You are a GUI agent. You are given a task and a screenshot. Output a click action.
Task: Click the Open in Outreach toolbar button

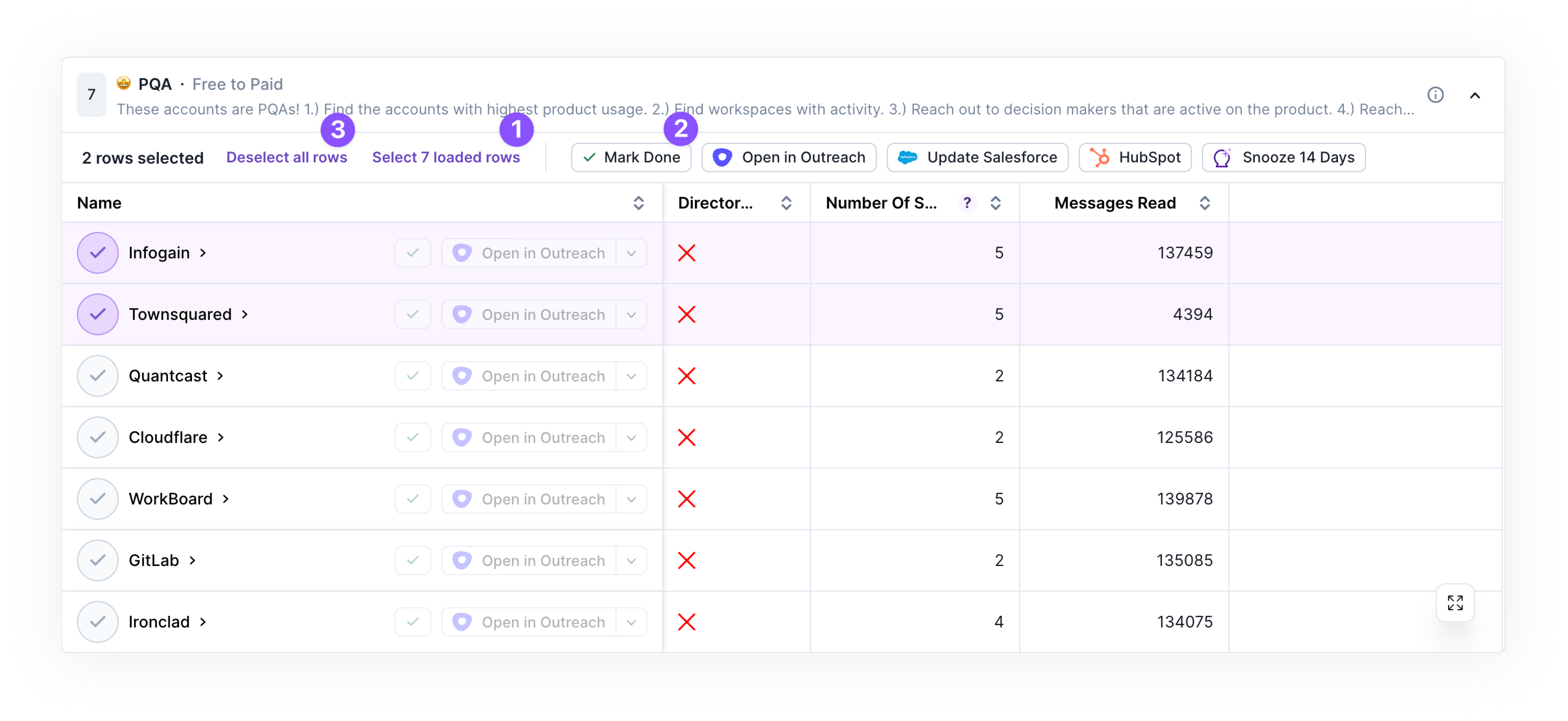point(789,157)
